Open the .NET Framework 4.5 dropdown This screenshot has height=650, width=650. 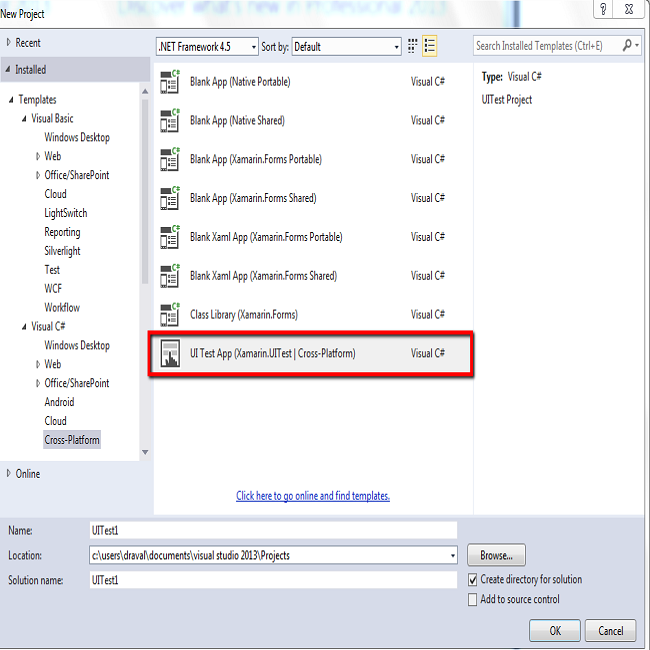(207, 46)
